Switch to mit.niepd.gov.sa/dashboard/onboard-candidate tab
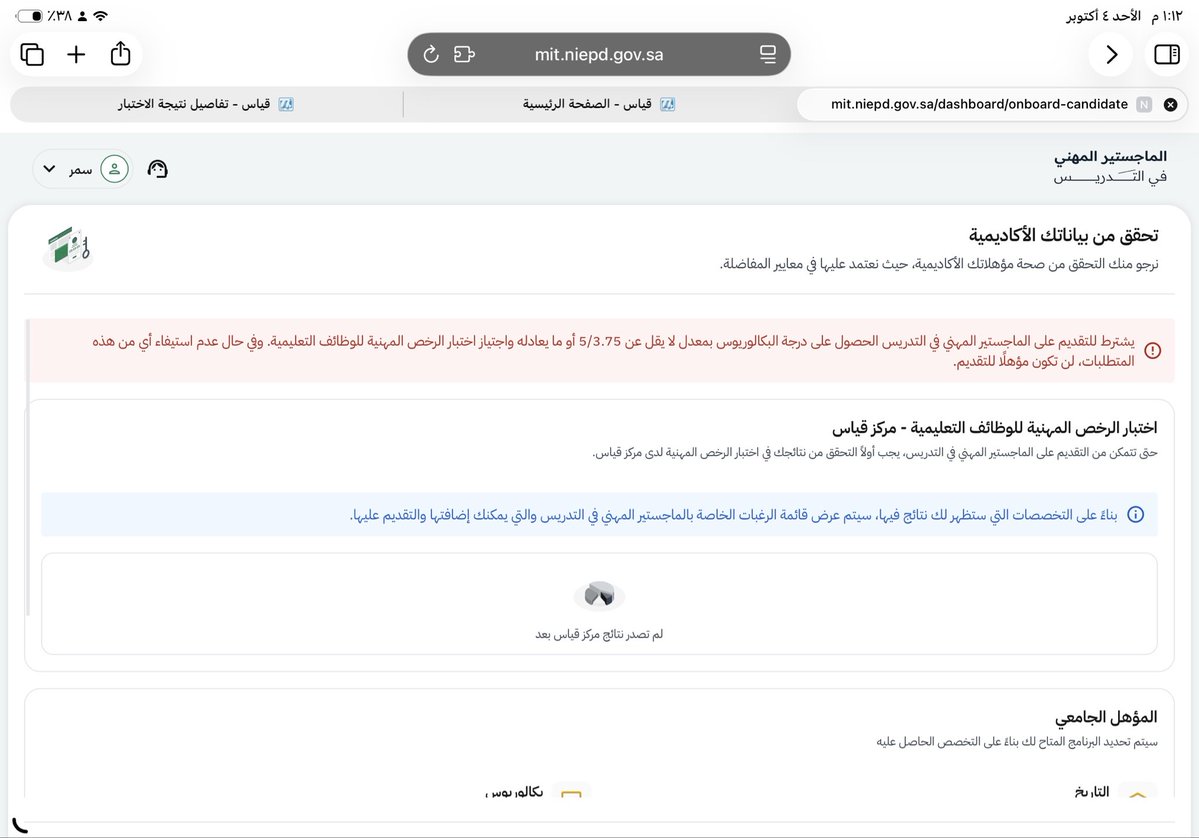 pos(992,105)
